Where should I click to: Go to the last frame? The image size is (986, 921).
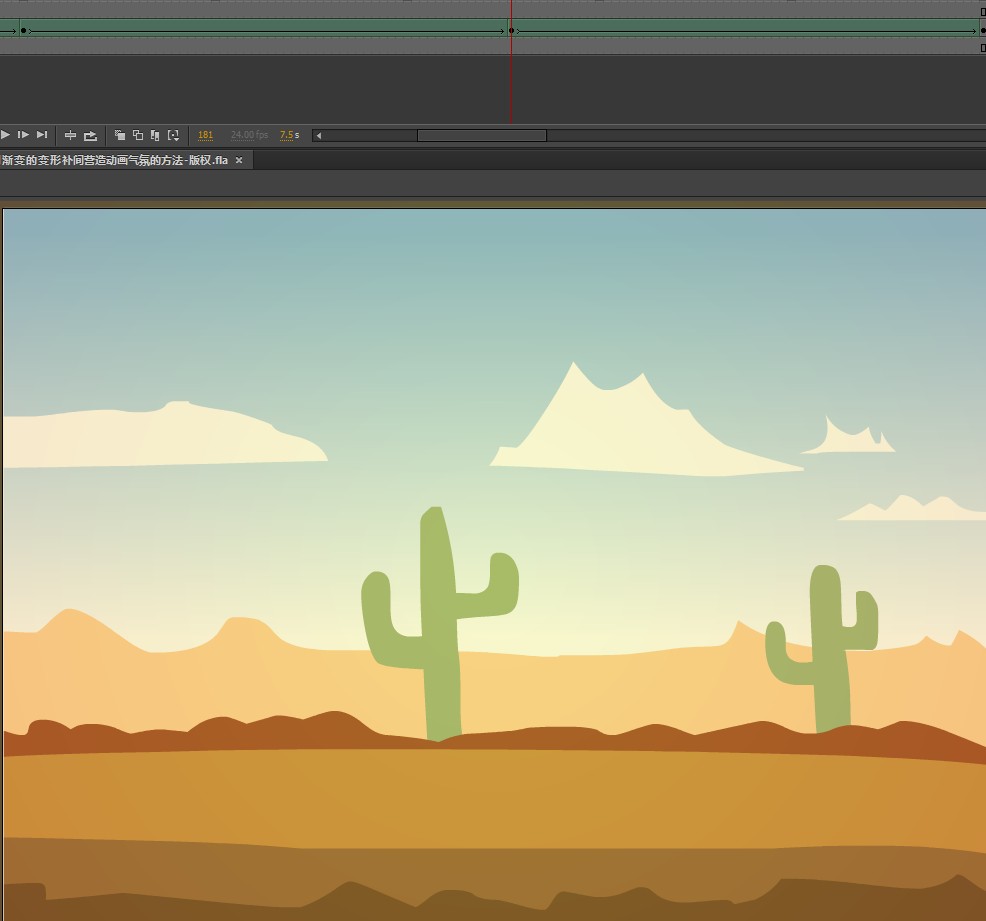click(x=42, y=135)
